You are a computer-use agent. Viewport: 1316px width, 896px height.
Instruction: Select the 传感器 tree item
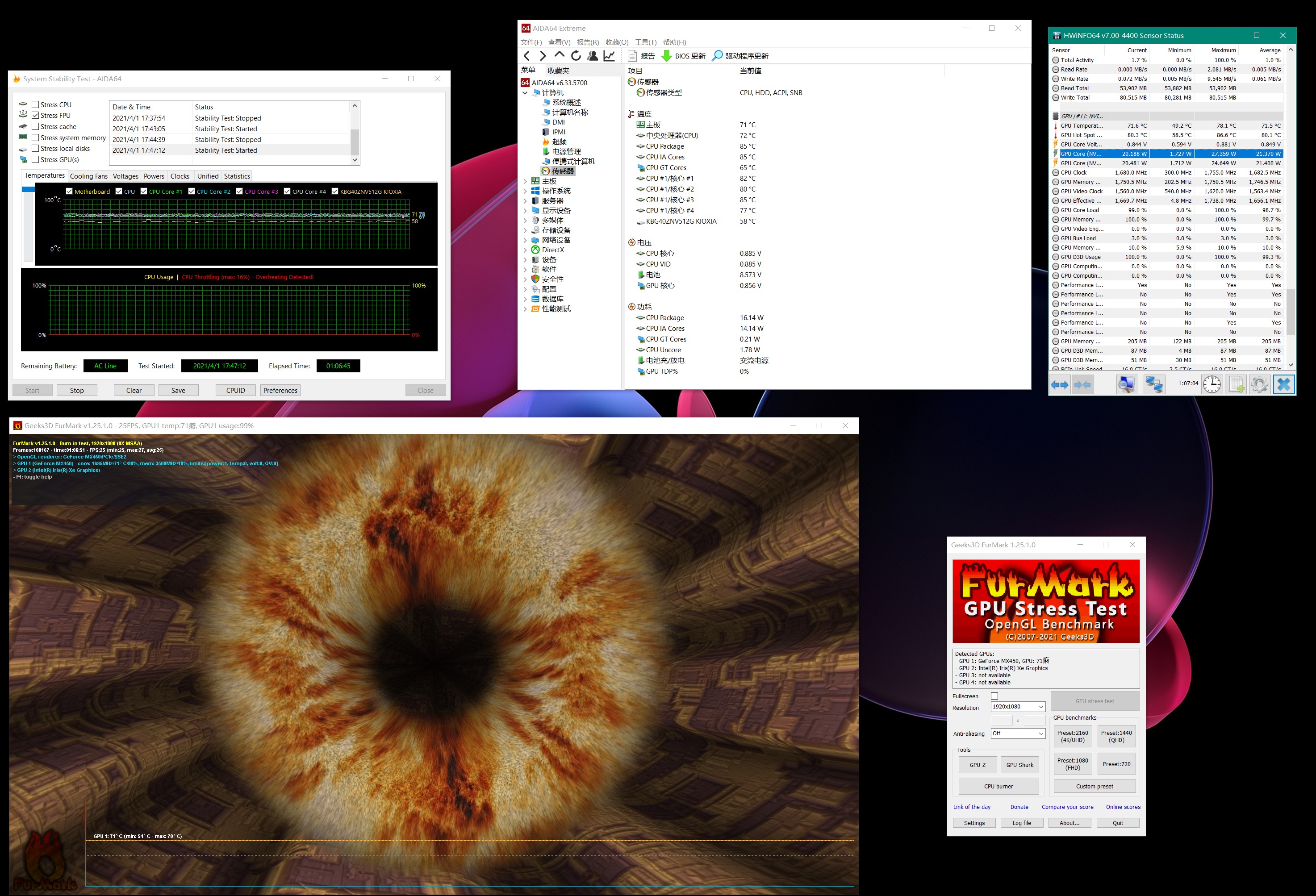click(562, 171)
